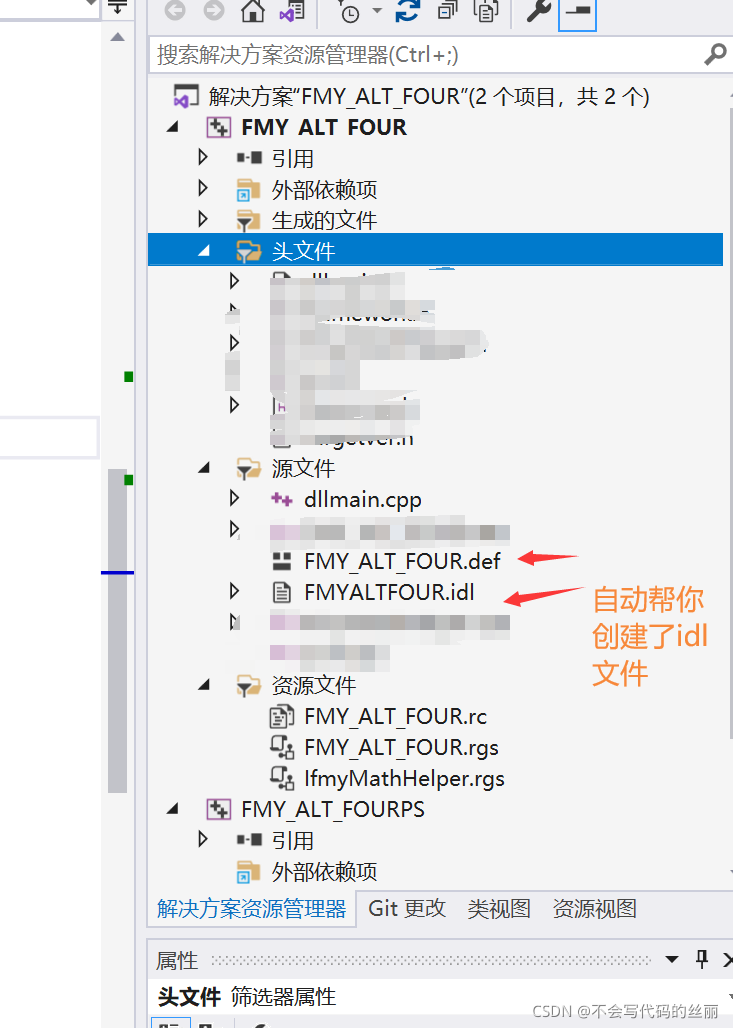733x1028 pixels.
Task: Select the 生成的文件 item
Action: [325, 220]
